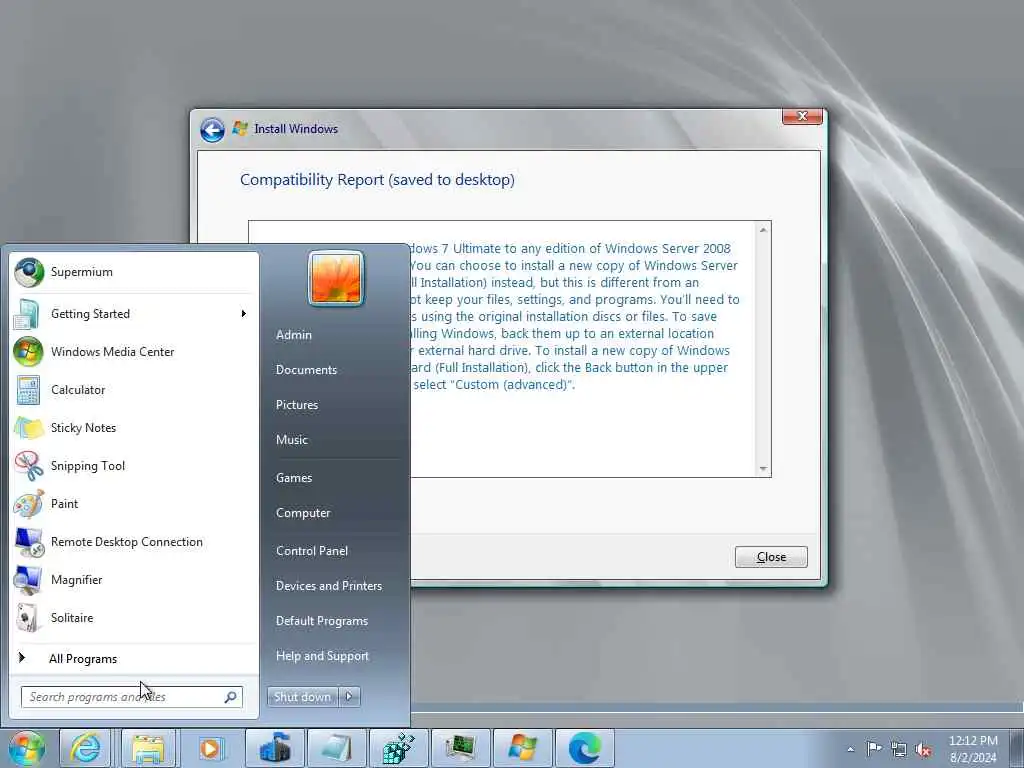Open Music library link
The width and height of the screenshot is (1024, 768).
(292, 440)
